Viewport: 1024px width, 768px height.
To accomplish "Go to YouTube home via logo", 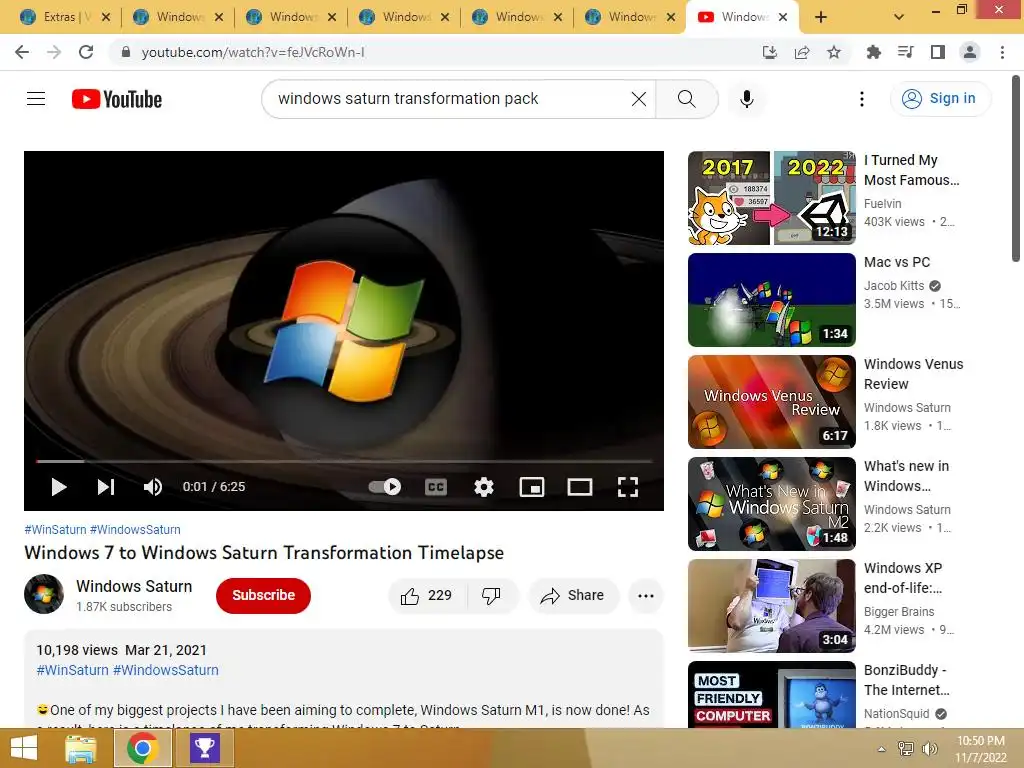I will coord(117,99).
